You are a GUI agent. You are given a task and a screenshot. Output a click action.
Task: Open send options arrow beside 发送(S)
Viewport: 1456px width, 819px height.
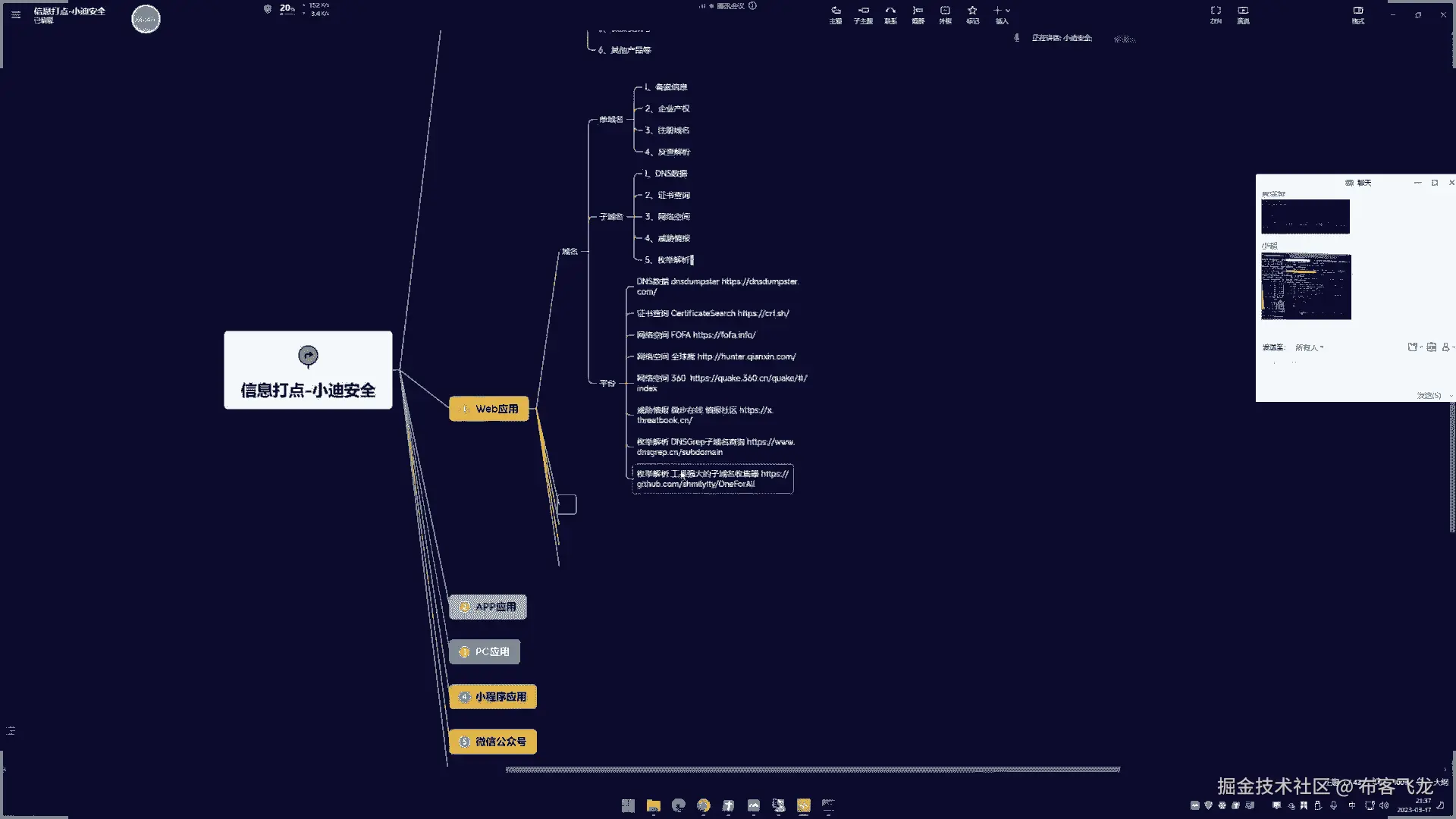tap(1451, 396)
